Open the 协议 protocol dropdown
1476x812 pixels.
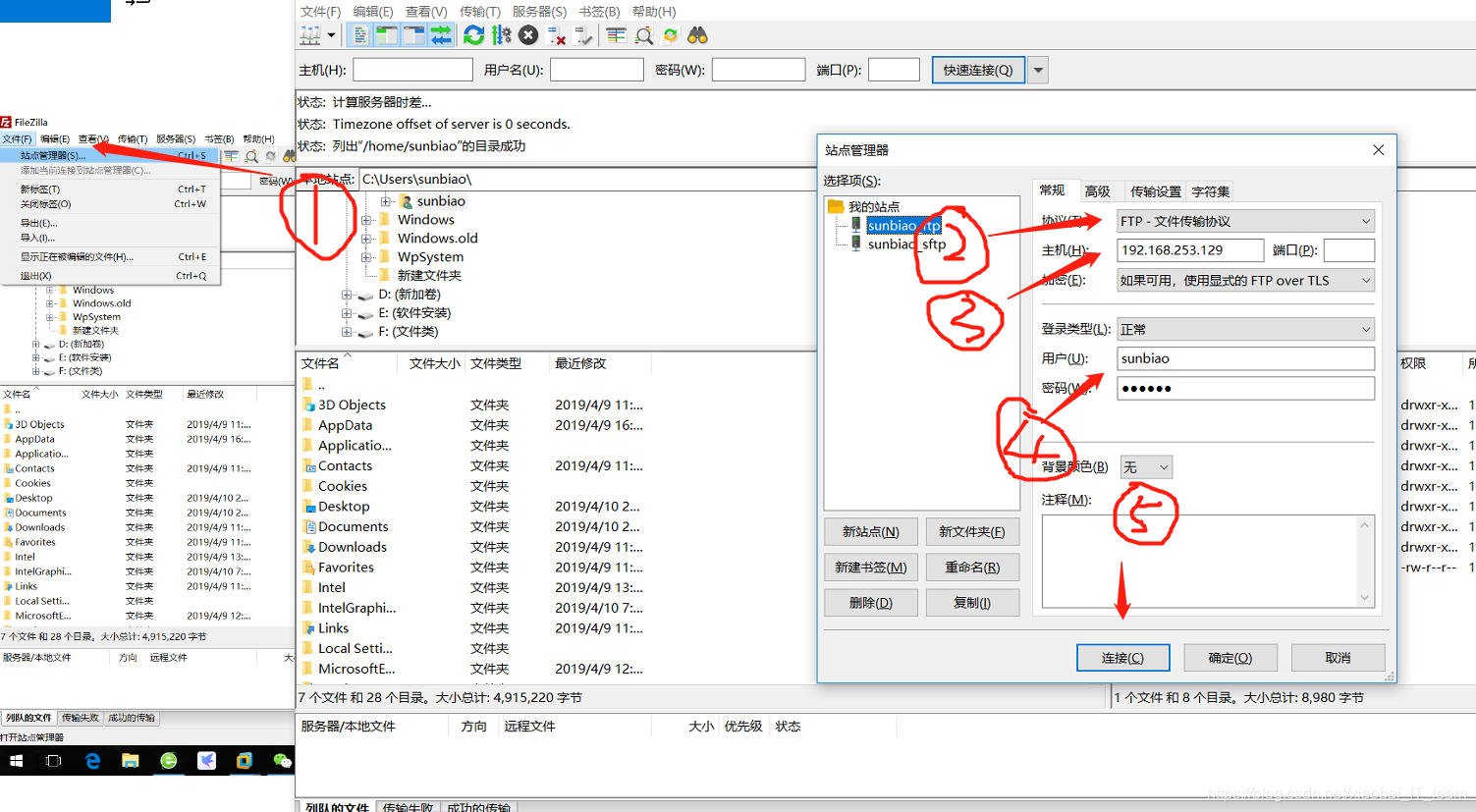pyautogui.click(x=1246, y=221)
